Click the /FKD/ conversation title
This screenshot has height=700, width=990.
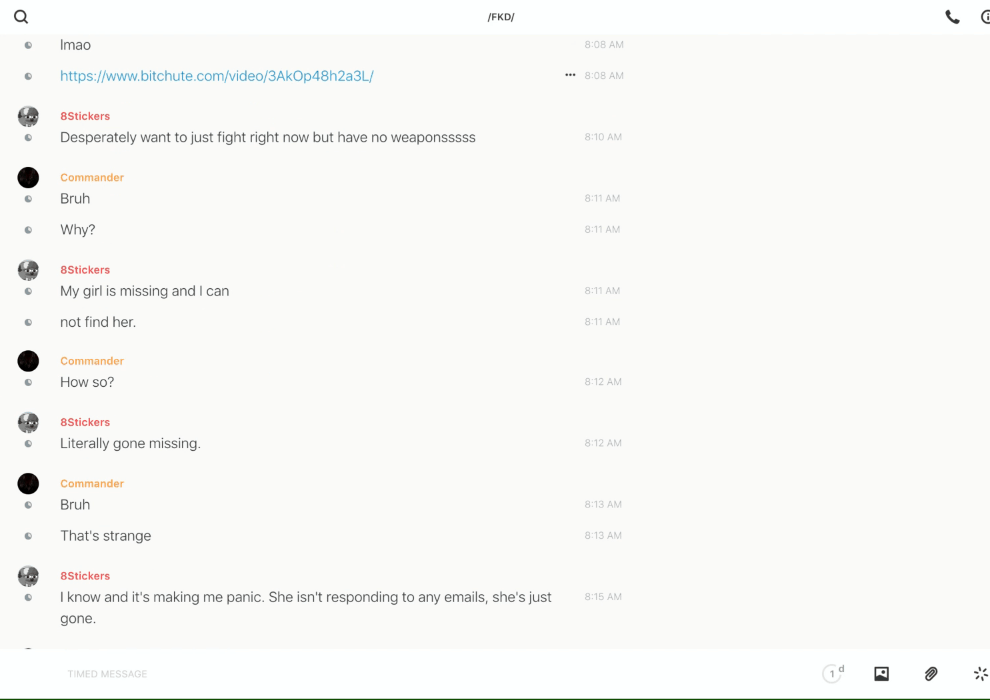pos(501,17)
